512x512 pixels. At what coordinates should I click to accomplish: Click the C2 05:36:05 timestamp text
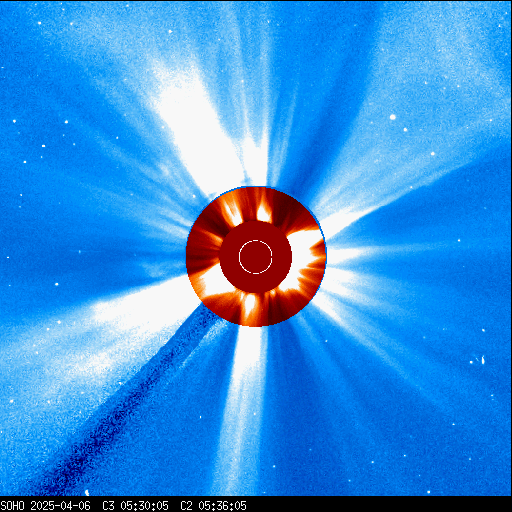coord(213,506)
